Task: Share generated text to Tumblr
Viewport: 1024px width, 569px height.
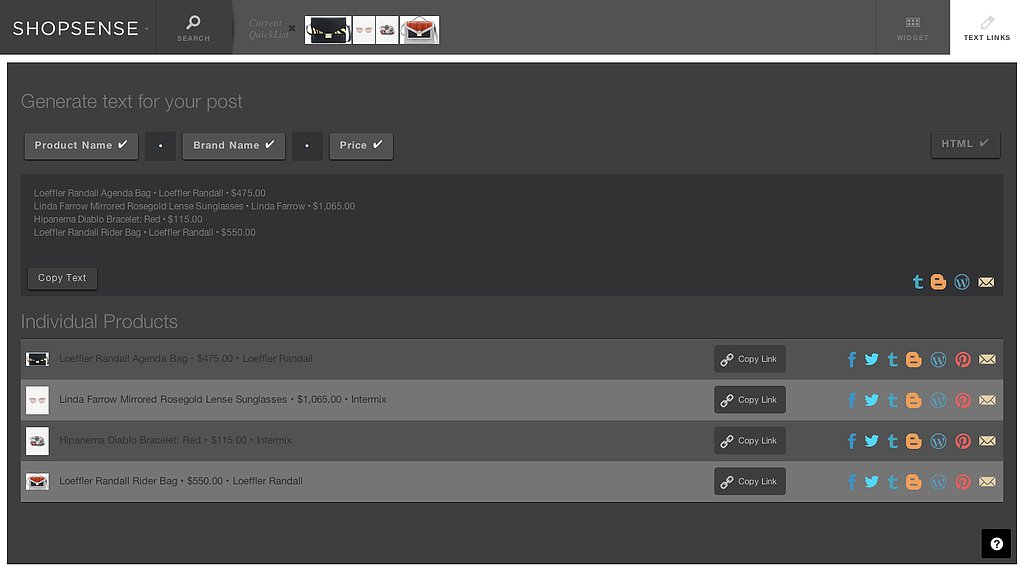Action: click(x=918, y=282)
